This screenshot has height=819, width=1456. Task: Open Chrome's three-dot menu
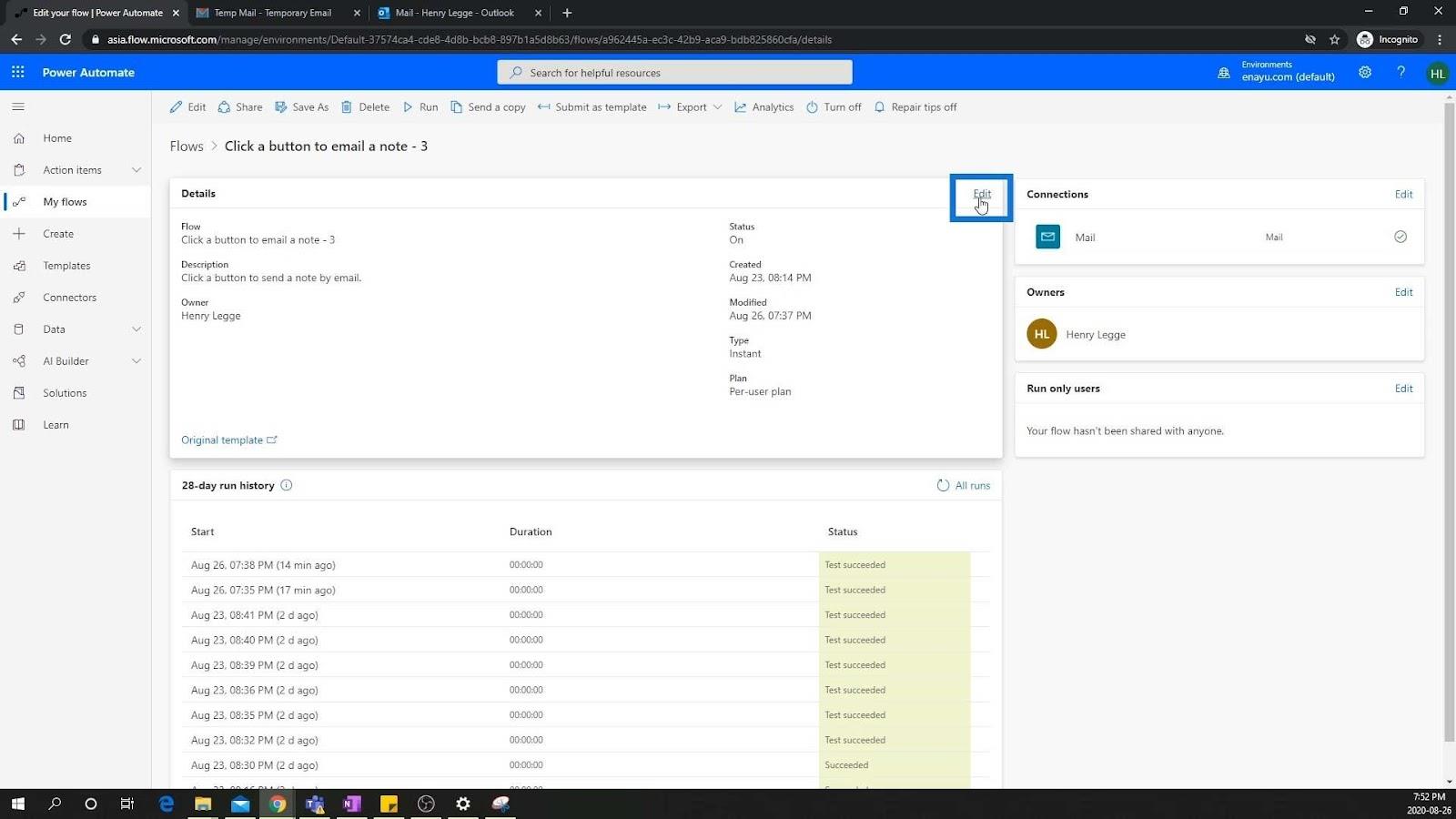[x=1440, y=39]
